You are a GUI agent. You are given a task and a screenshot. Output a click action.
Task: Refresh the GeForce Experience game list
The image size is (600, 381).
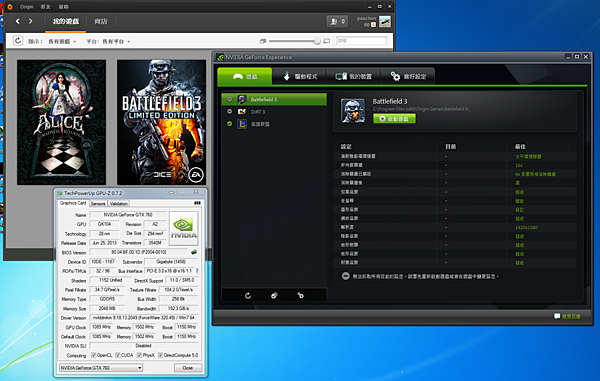248,295
